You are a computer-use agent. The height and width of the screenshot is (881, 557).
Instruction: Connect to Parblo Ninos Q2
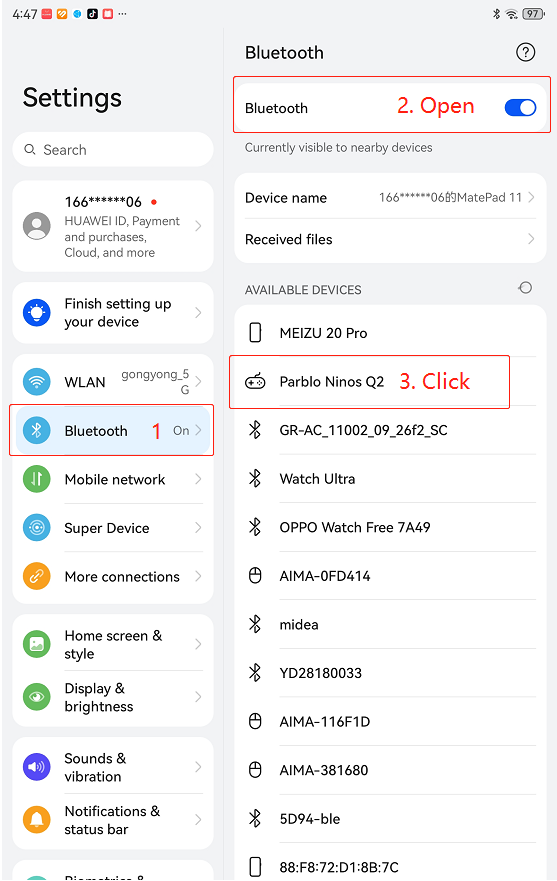(390, 382)
